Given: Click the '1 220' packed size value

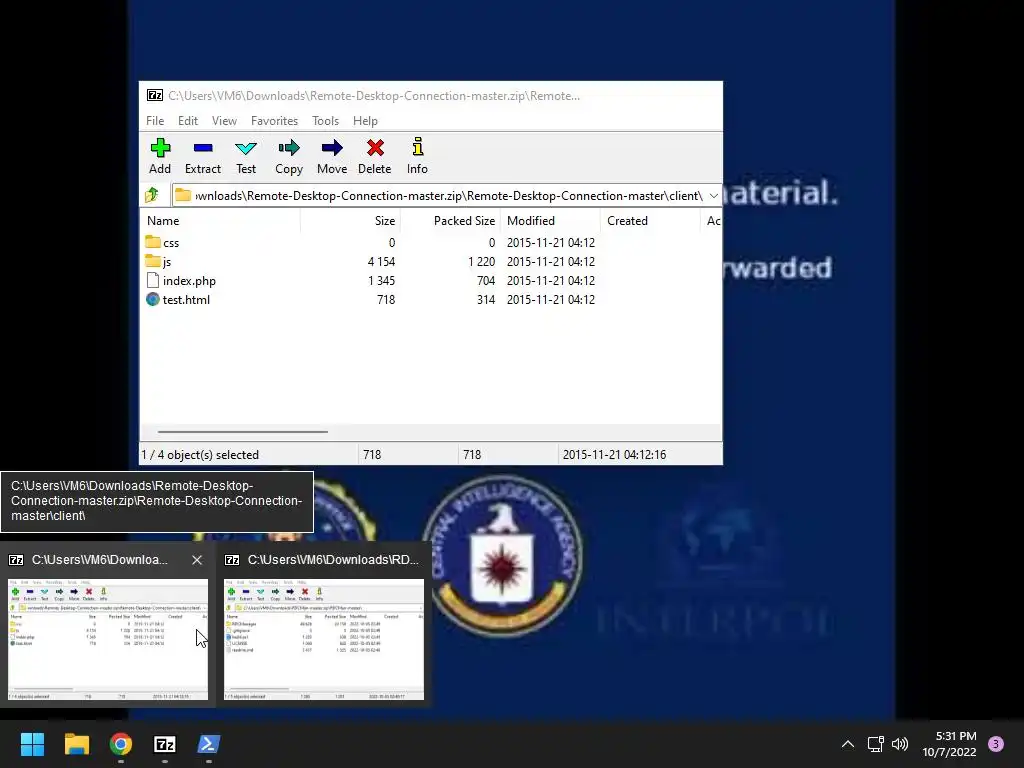Looking at the screenshot, I should [481, 262].
